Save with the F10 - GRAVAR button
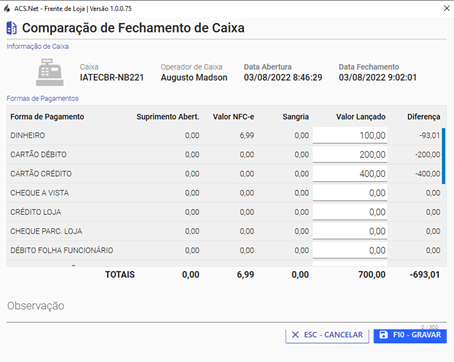The height and width of the screenshot is (362, 454). 410,336
